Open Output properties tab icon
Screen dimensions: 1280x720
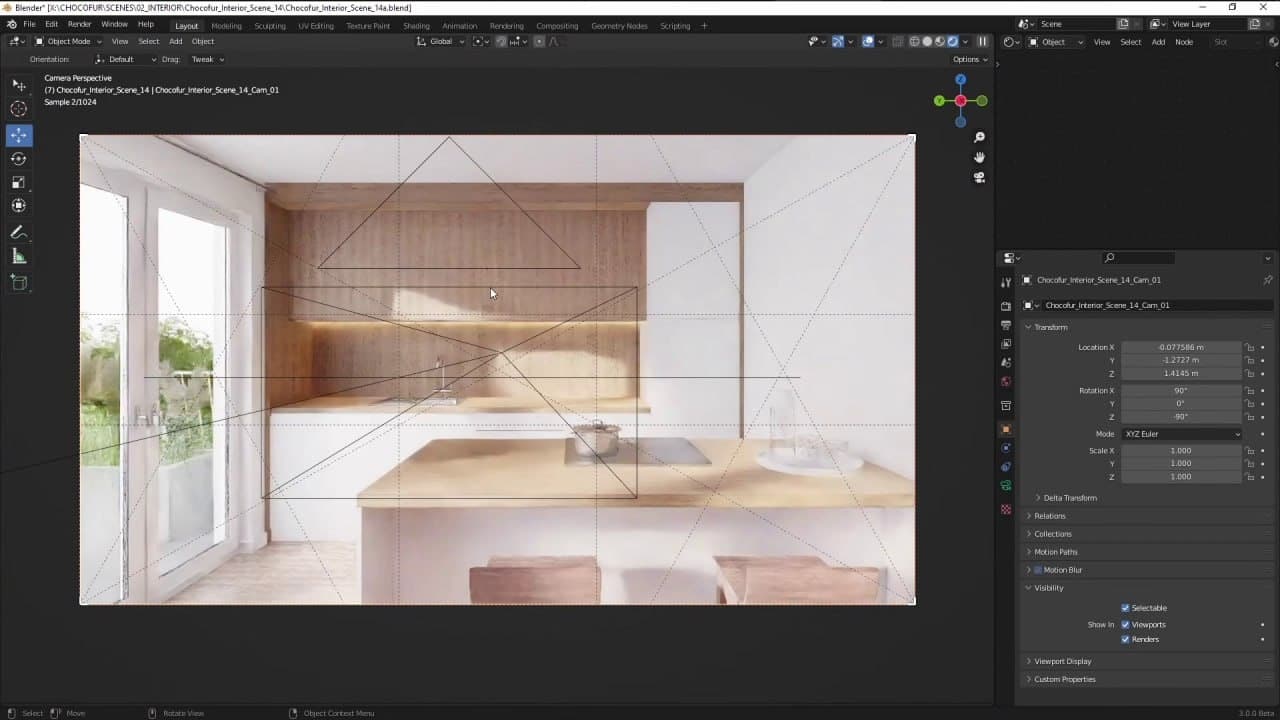(1006, 325)
